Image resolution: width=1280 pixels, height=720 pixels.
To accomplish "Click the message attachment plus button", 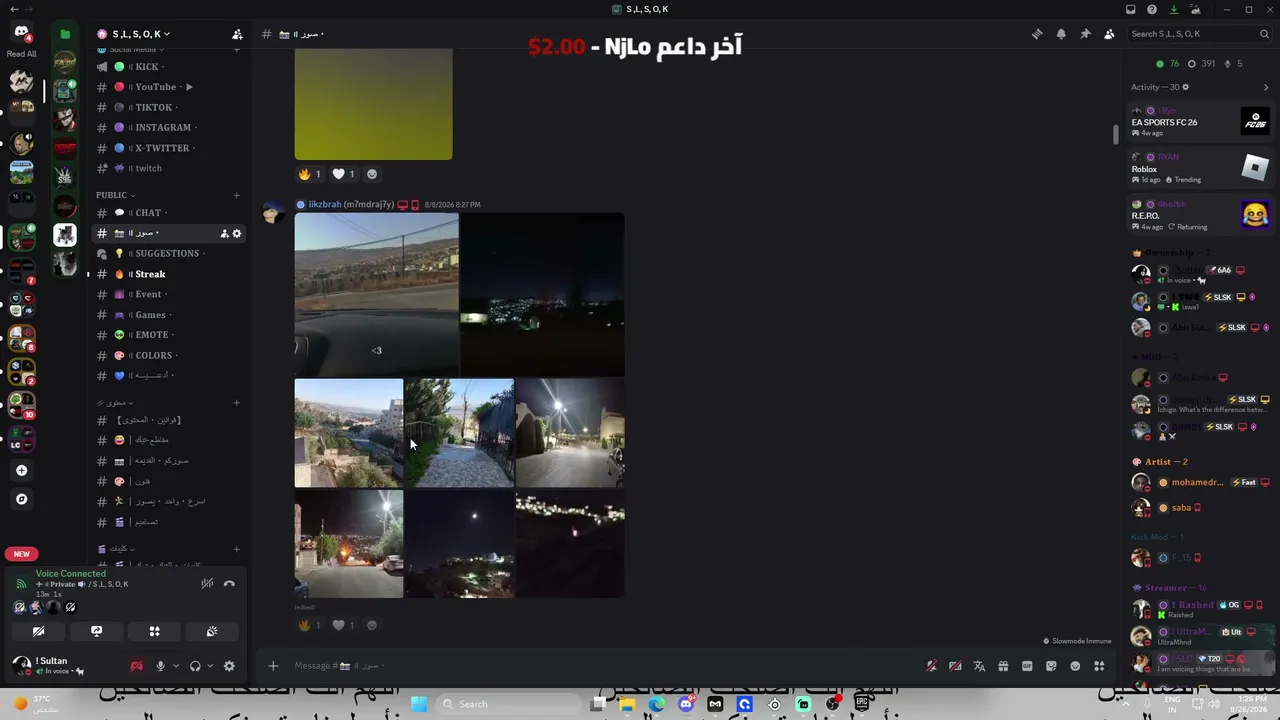I will pos(272,666).
